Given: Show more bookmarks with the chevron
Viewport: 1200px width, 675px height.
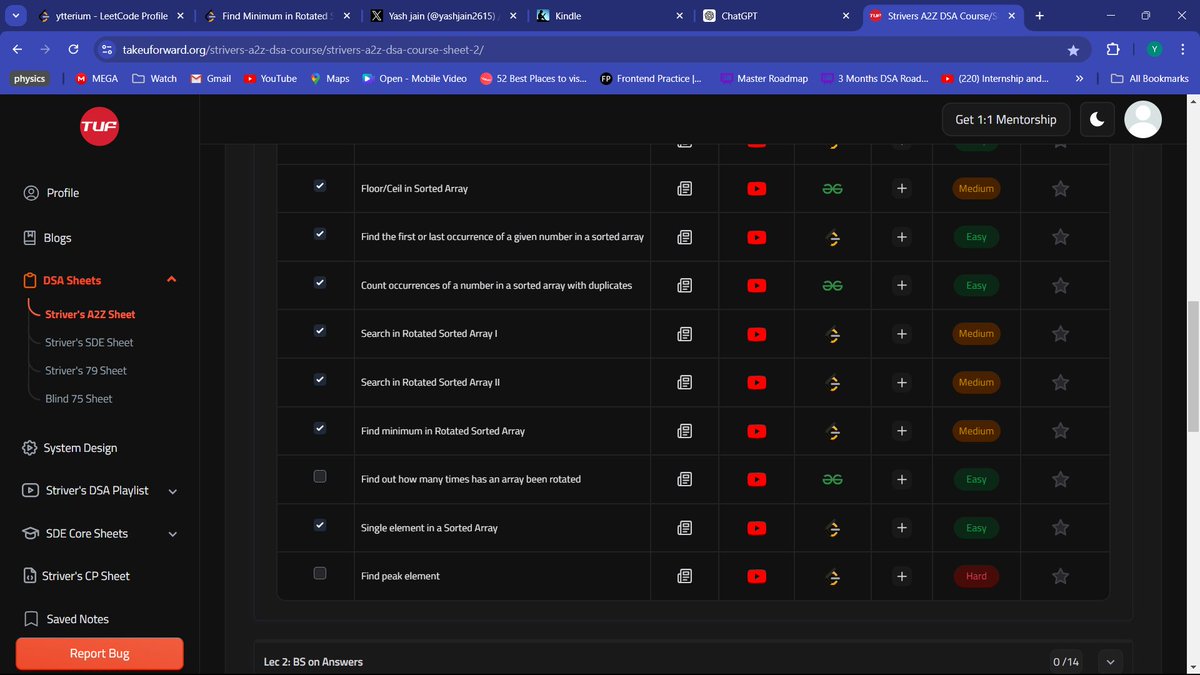Looking at the screenshot, I should click(x=1079, y=78).
